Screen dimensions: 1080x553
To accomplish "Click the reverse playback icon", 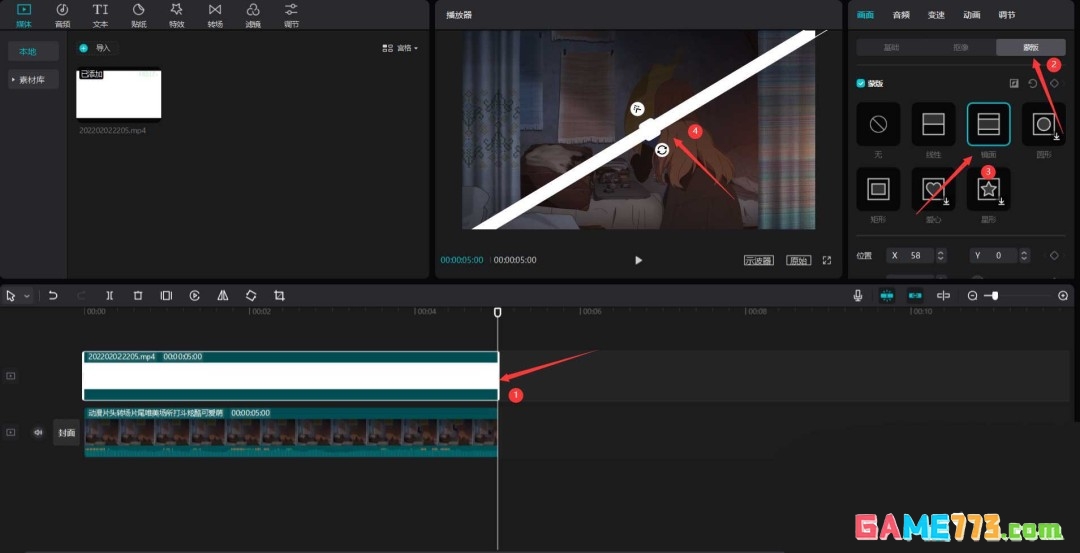I will click(x=195, y=295).
